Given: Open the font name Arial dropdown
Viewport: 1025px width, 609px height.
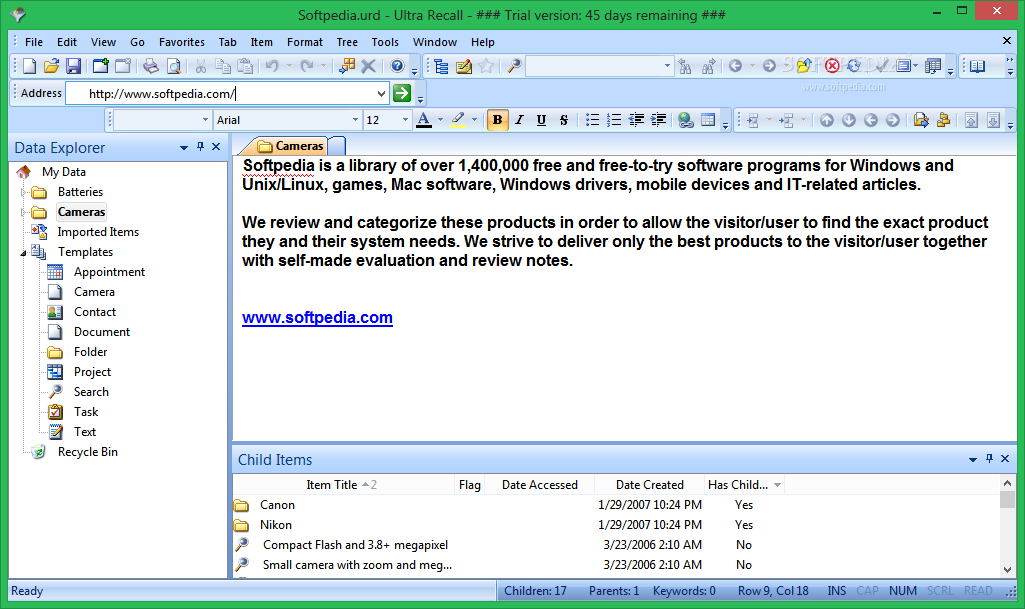Looking at the screenshot, I should tap(356, 120).
